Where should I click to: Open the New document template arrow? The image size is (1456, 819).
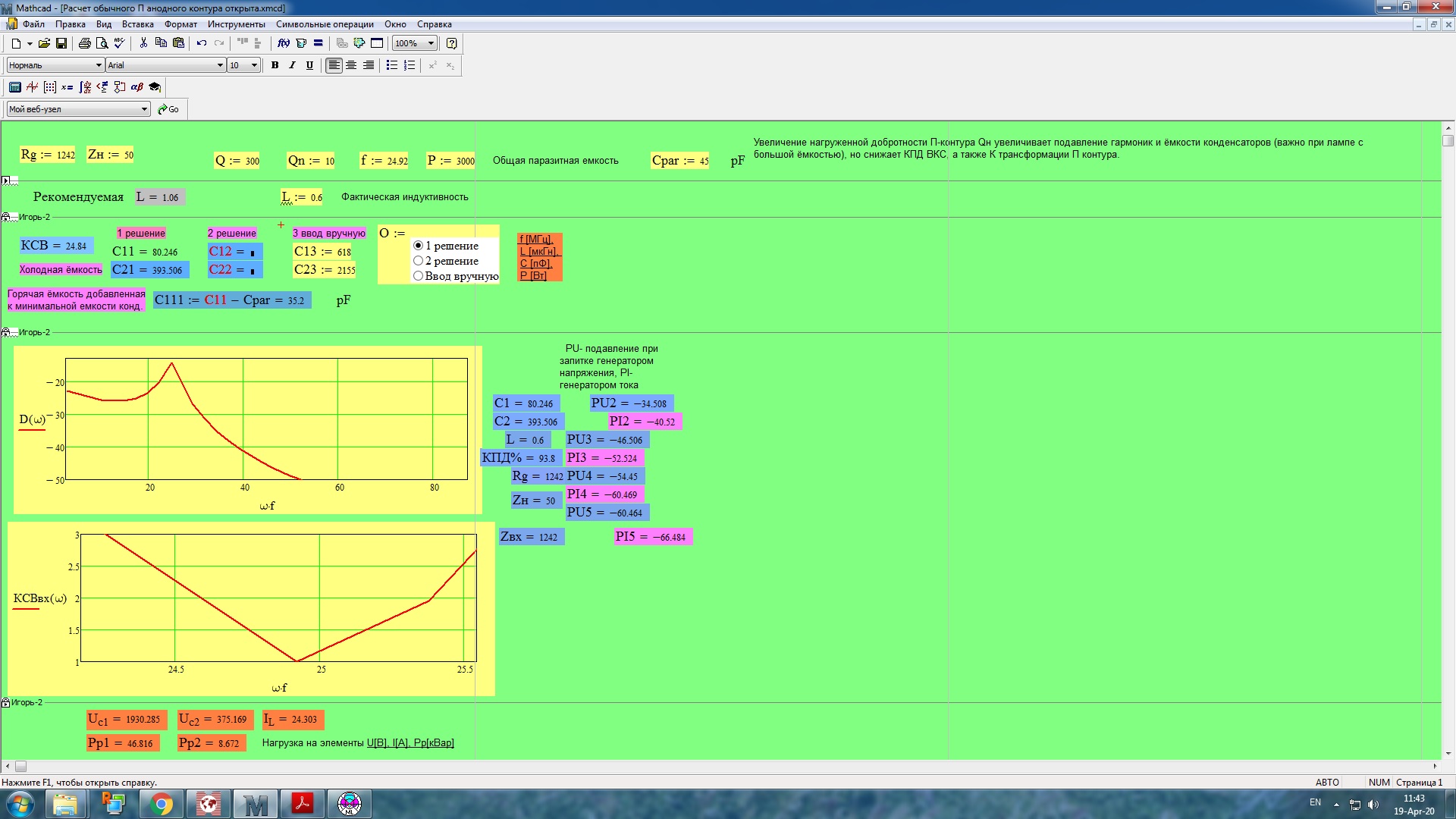point(30,43)
